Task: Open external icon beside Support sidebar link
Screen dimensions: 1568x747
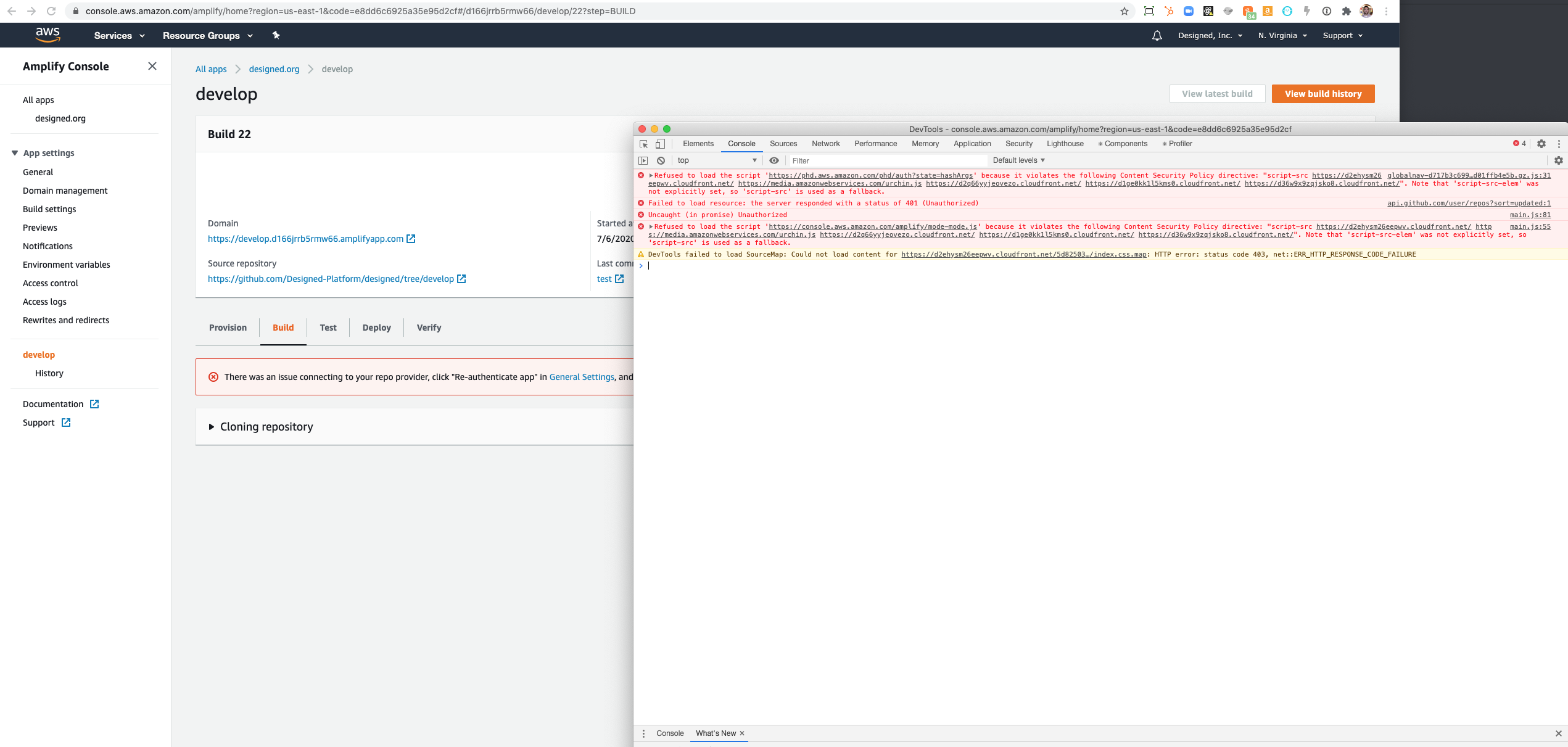Action: (x=66, y=423)
